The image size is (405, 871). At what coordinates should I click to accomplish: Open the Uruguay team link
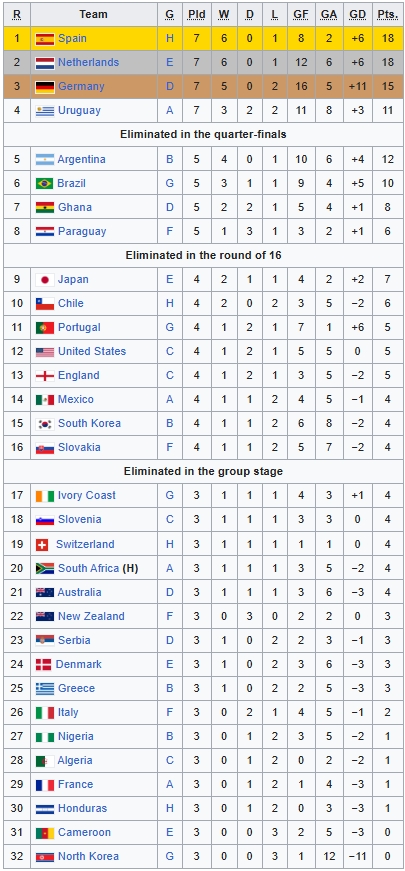pos(79,111)
